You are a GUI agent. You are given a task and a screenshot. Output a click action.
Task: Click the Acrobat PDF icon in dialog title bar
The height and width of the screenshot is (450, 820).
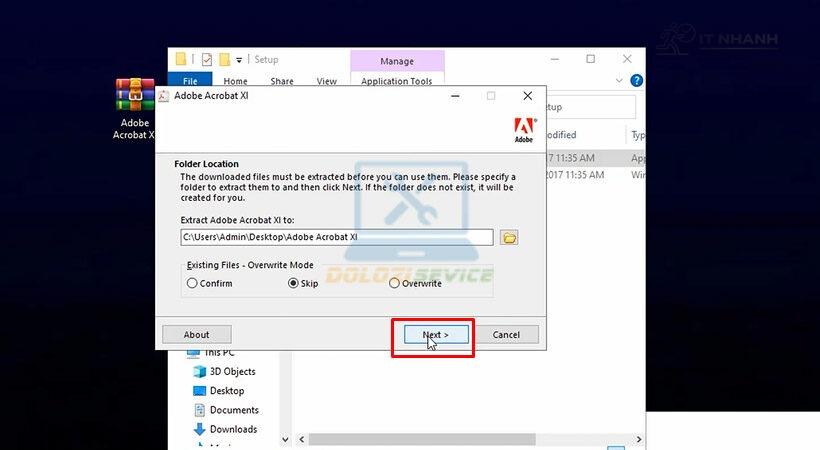(x=164, y=96)
